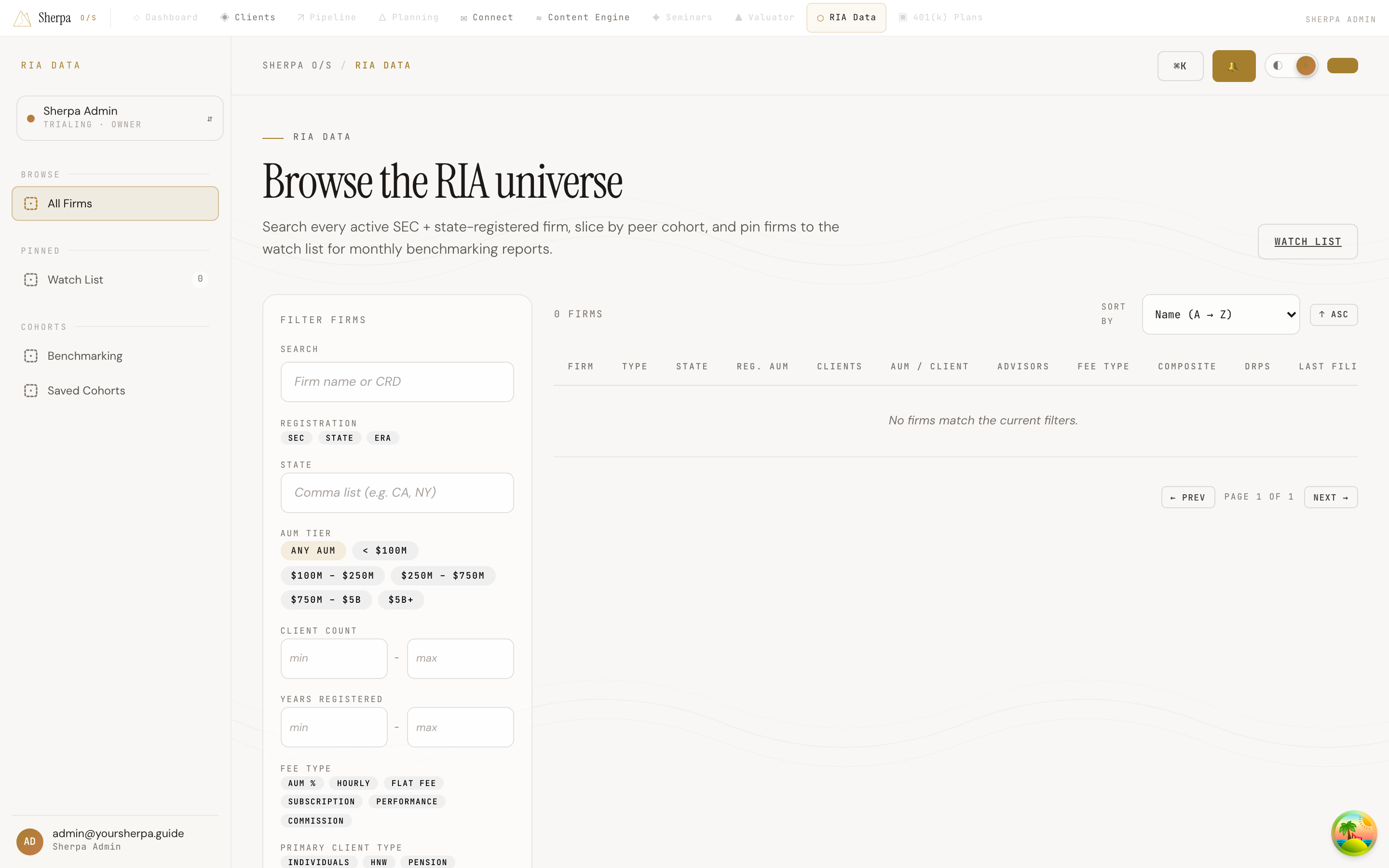Click the Saved Cohorts sidebar icon
The width and height of the screenshot is (1389, 868).
tap(31, 391)
